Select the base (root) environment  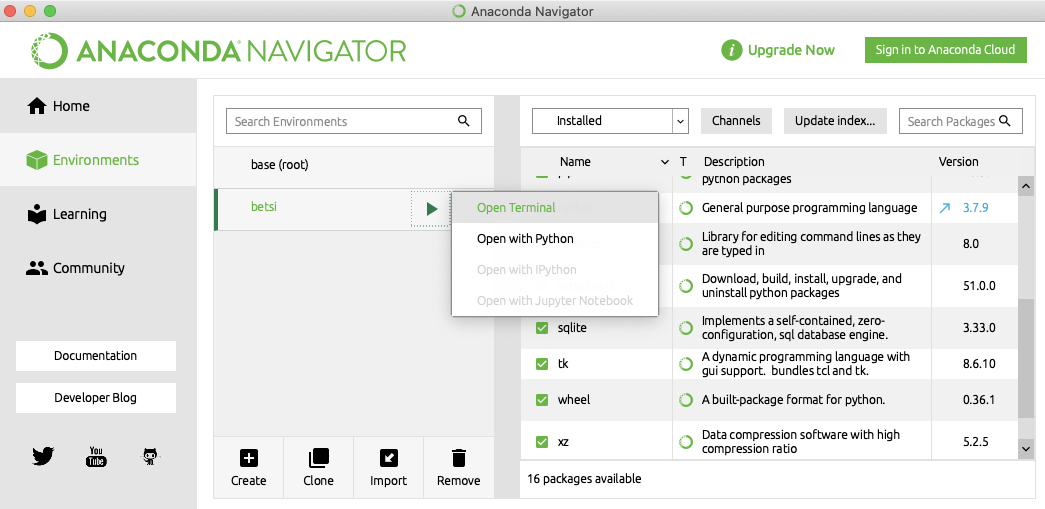coord(354,165)
